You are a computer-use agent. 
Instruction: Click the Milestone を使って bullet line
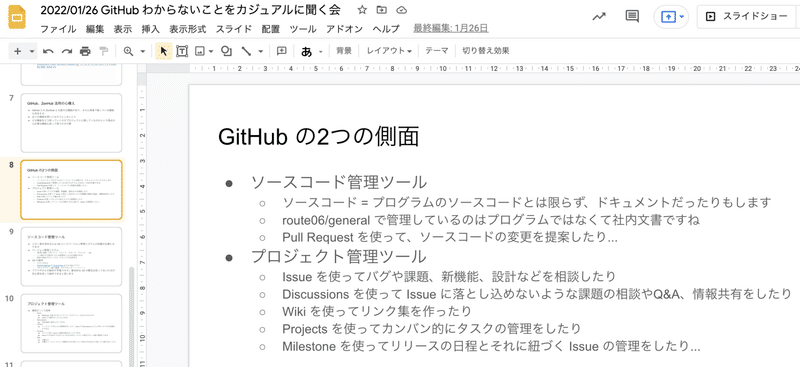491,346
